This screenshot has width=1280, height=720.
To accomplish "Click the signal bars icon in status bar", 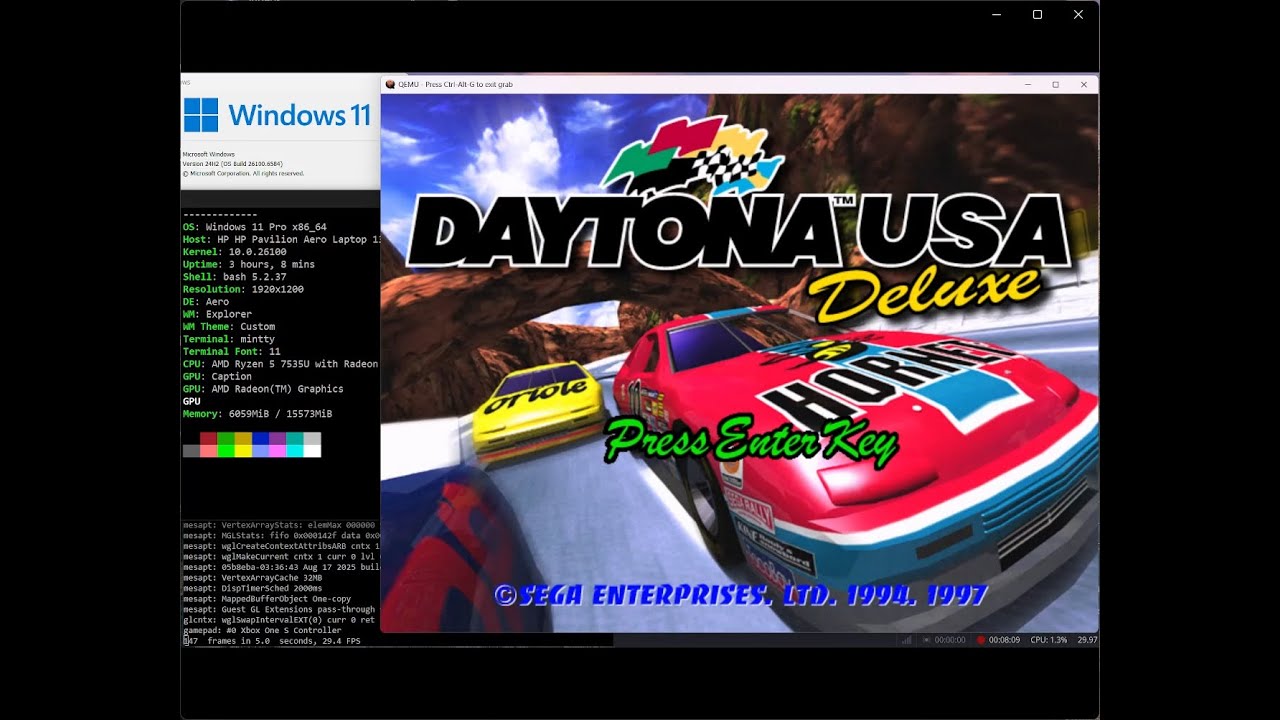I will click(x=907, y=640).
